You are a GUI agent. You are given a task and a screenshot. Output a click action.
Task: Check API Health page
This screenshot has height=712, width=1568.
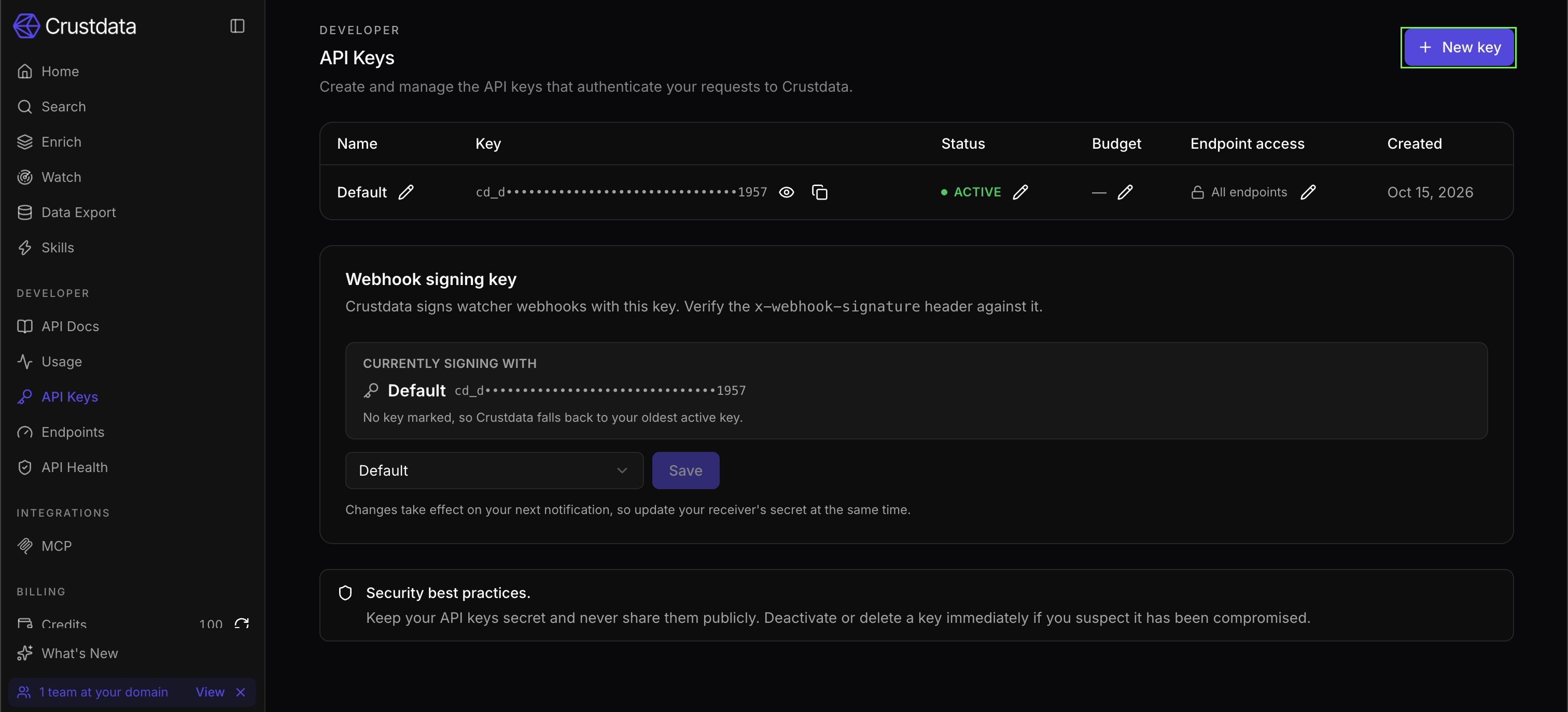pos(74,467)
